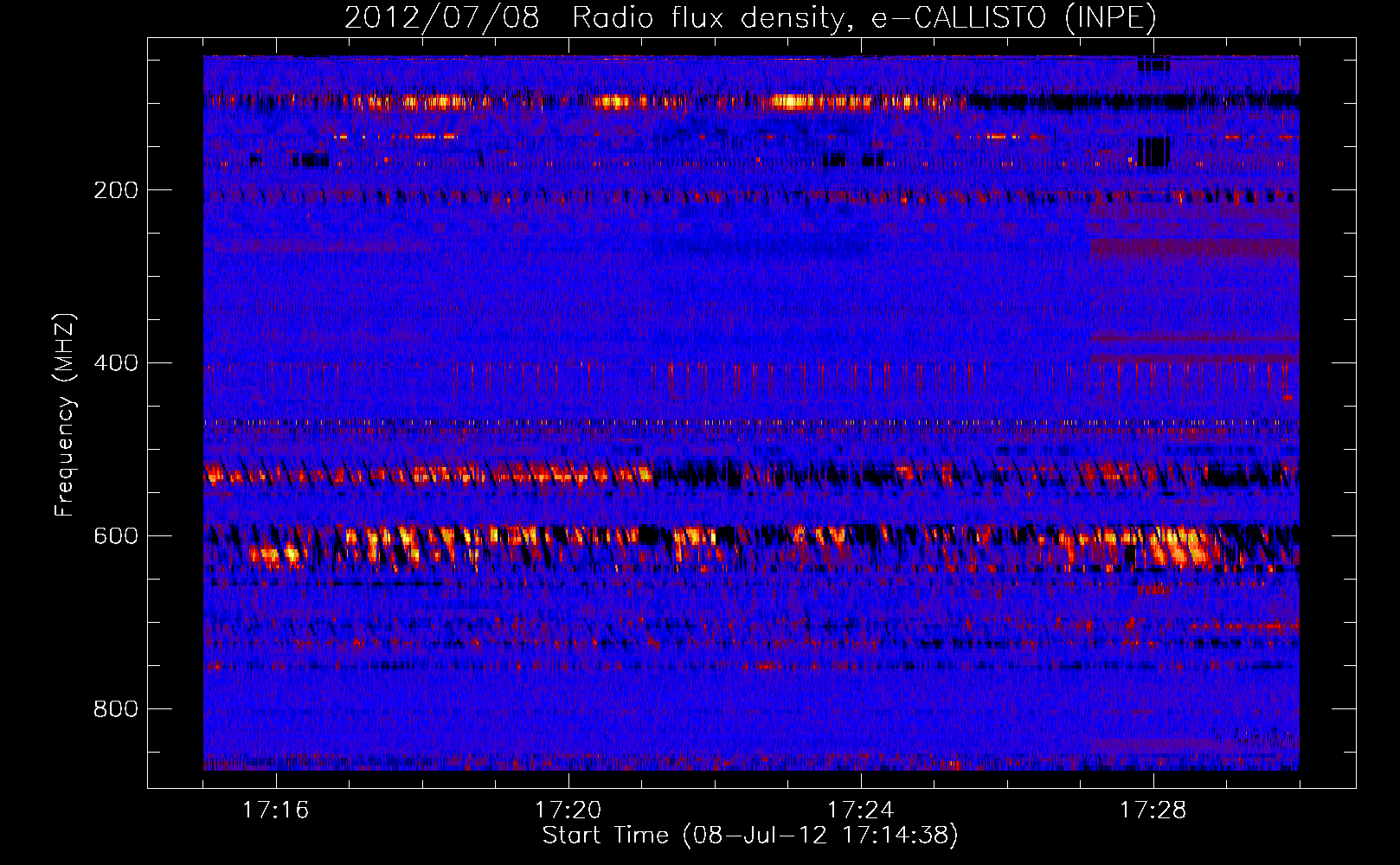Click the 600 frequency tick label
This screenshot has width=1400, height=865.
(x=116, y=535)
